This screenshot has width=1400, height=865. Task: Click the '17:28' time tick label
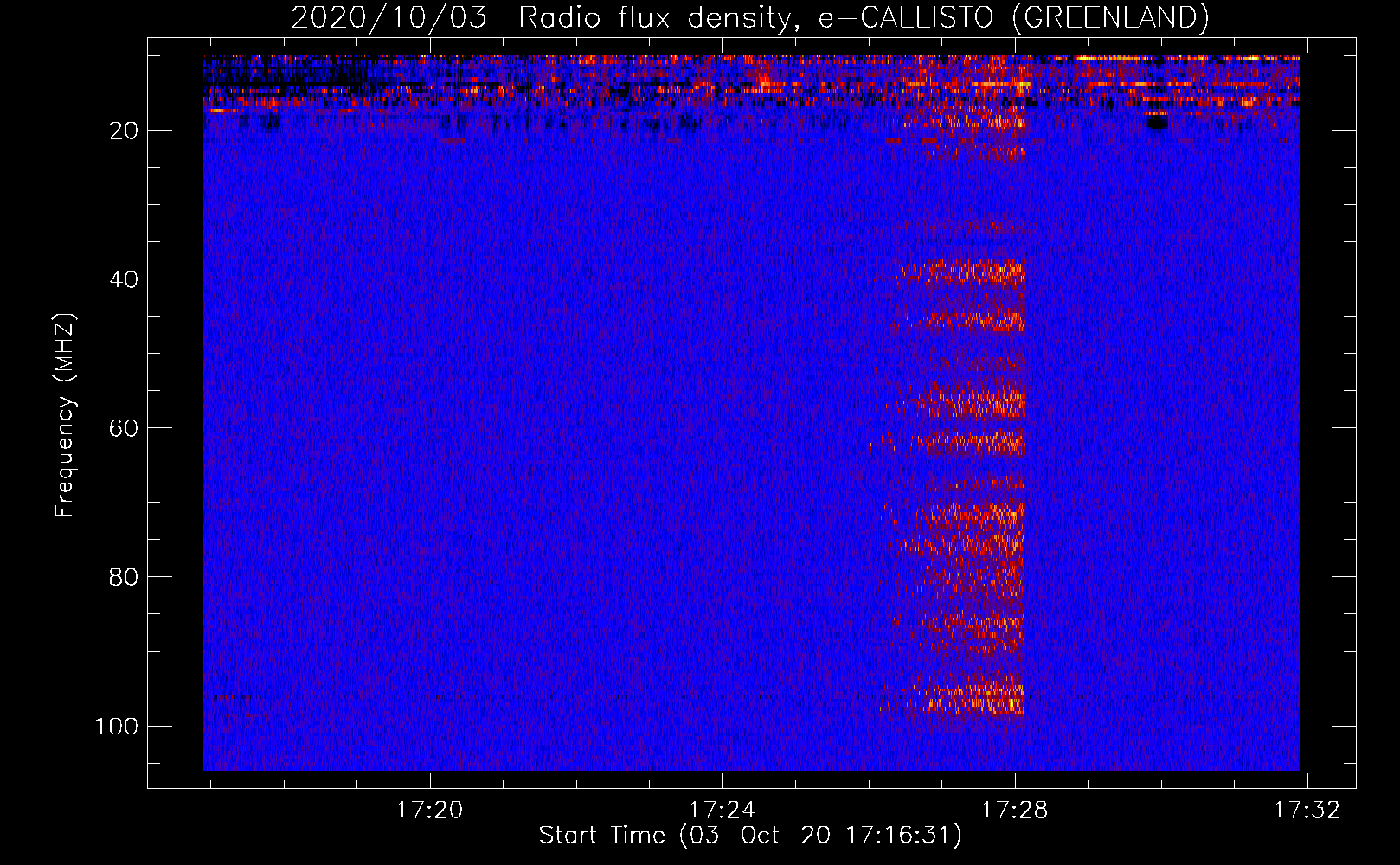pos(1014,810)
